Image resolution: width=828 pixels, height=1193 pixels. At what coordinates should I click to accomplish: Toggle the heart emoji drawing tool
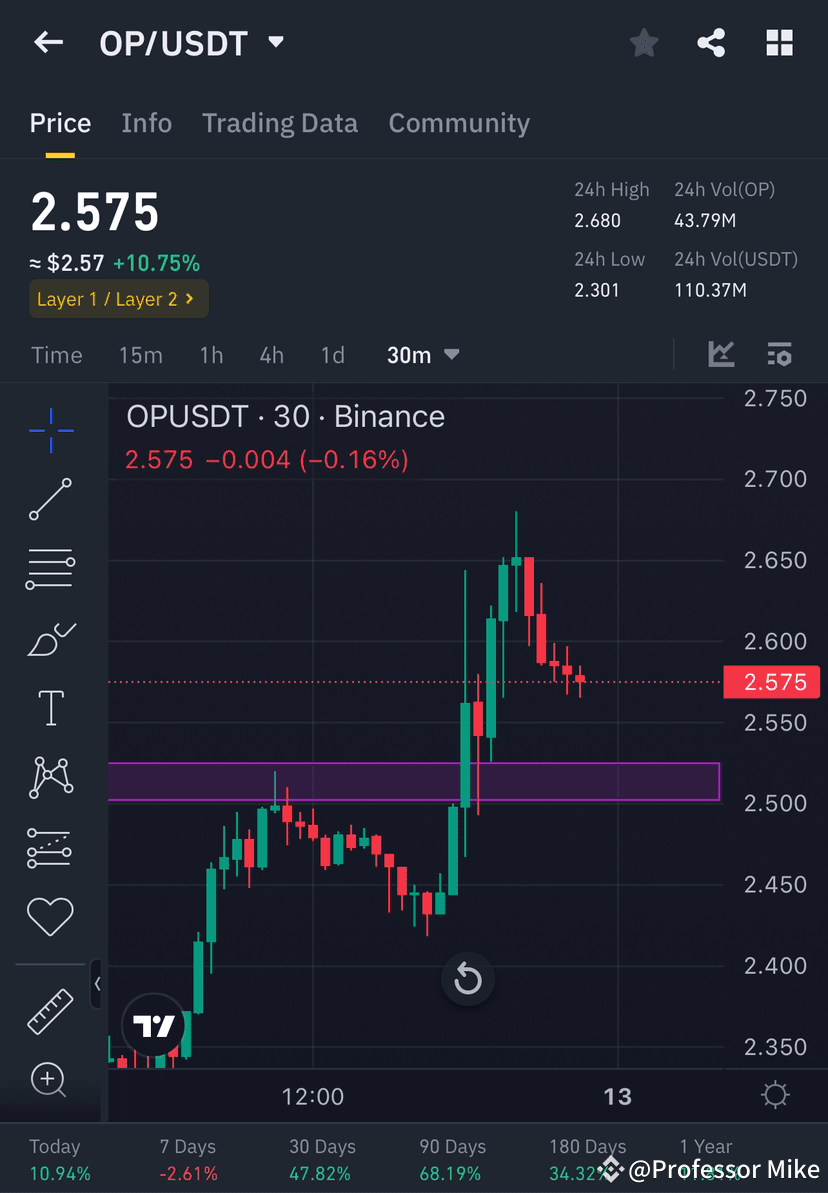tap(50, 916)
